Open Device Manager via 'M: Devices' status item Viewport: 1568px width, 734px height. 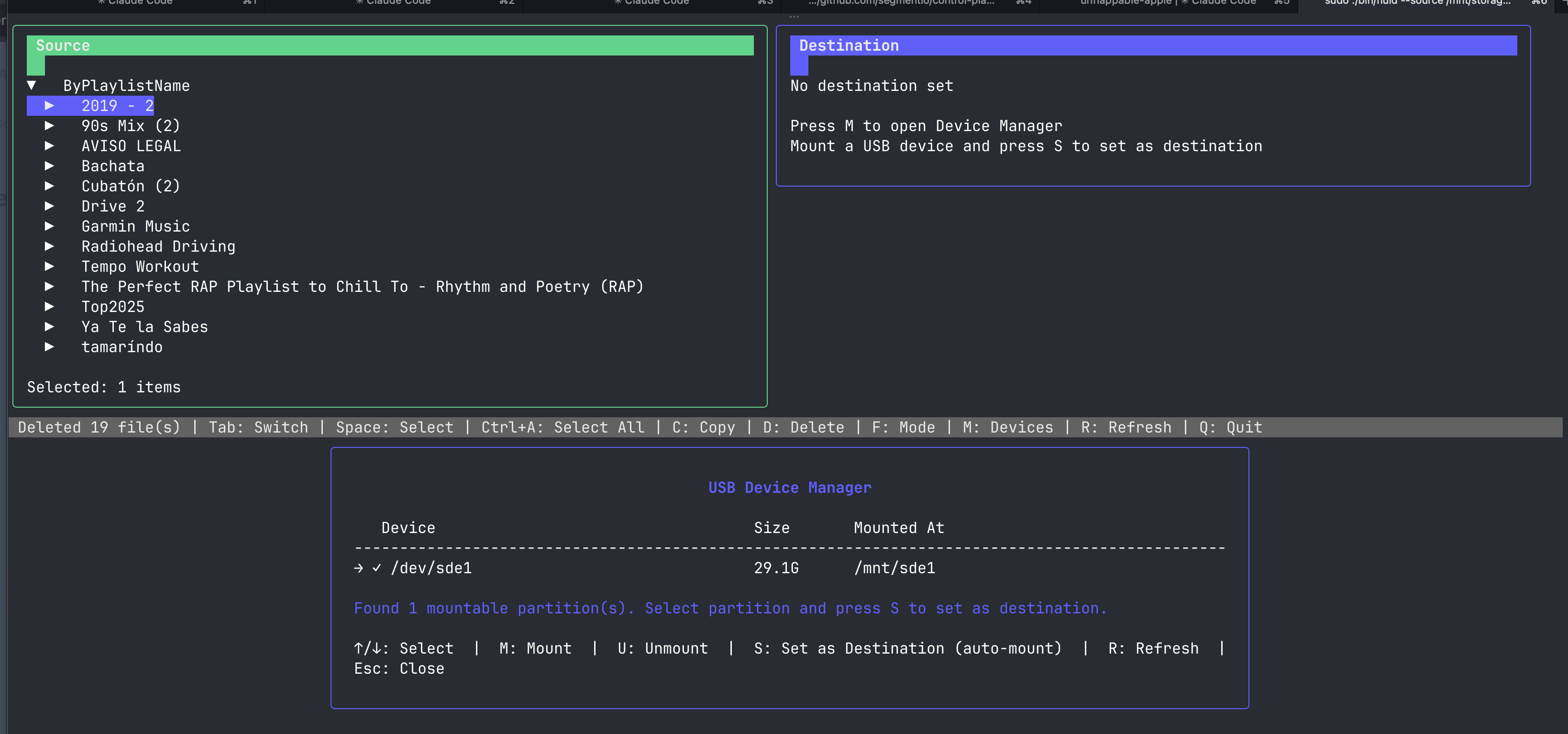[1008, 427]
